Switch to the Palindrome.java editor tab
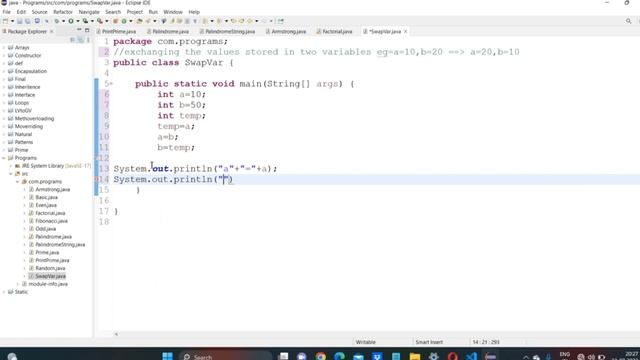The height and width of the screenshot is (360, 640). point(168,31)
